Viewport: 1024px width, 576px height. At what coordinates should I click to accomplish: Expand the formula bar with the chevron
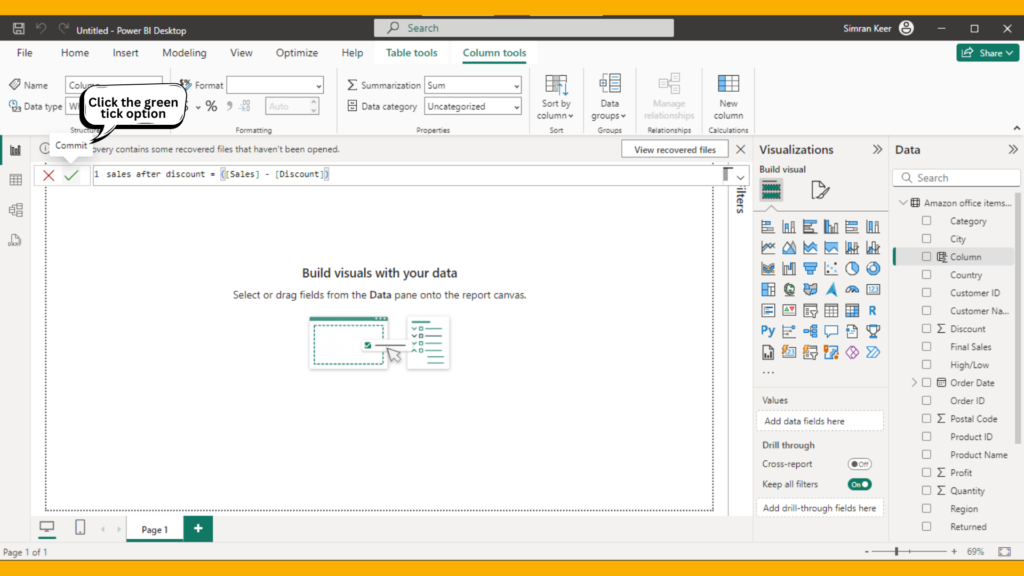pos(740,177)
